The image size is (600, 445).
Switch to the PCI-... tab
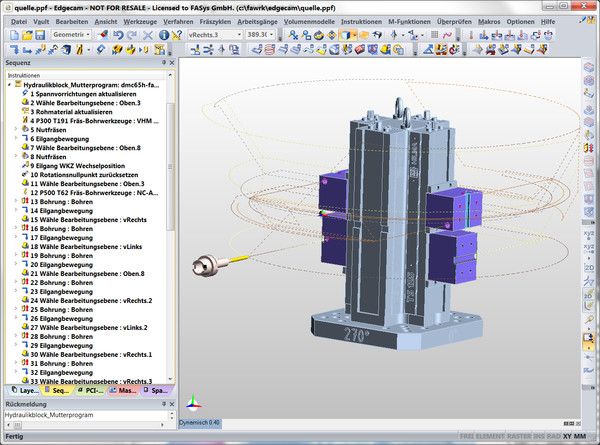(x=90, y=390)
